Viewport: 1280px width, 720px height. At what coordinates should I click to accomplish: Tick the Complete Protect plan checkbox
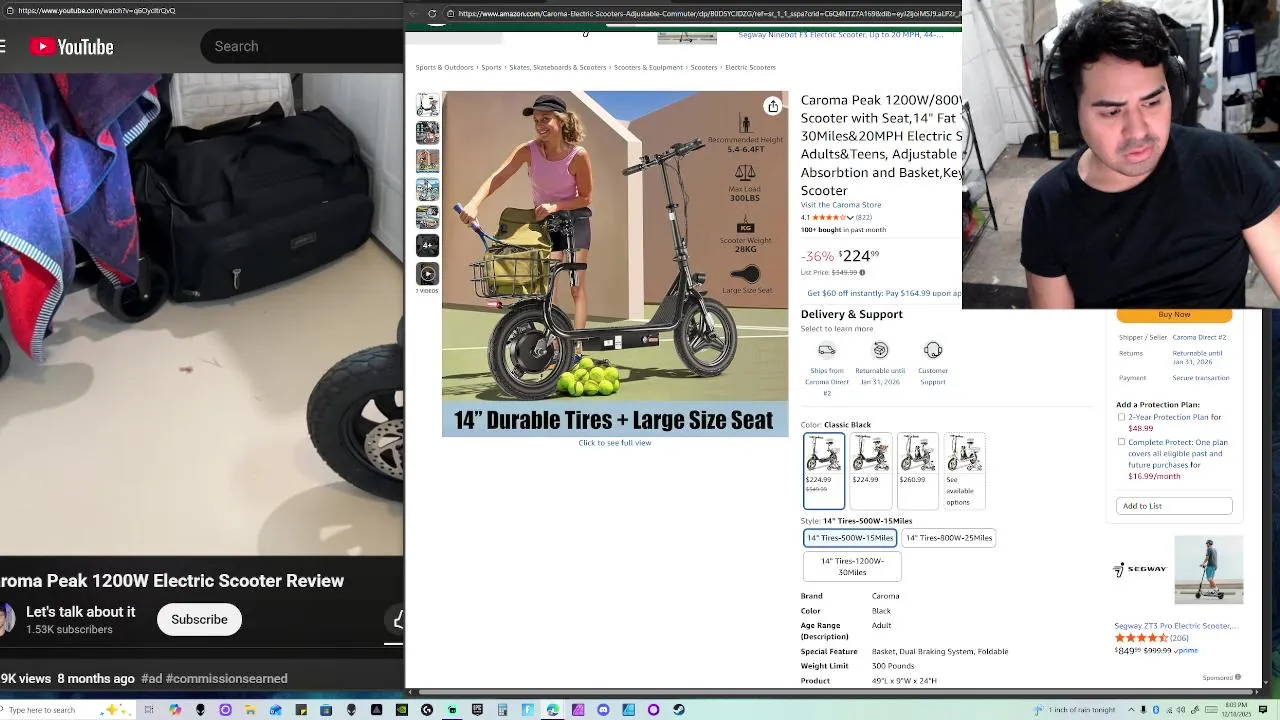1121,442
